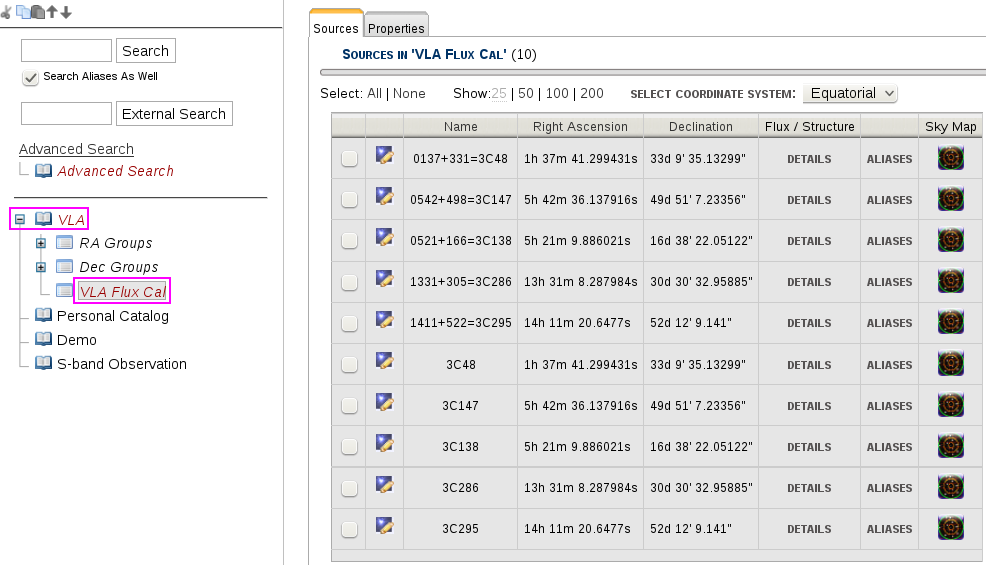
Task: Select the Sources tab
Action: pos(336,28)
